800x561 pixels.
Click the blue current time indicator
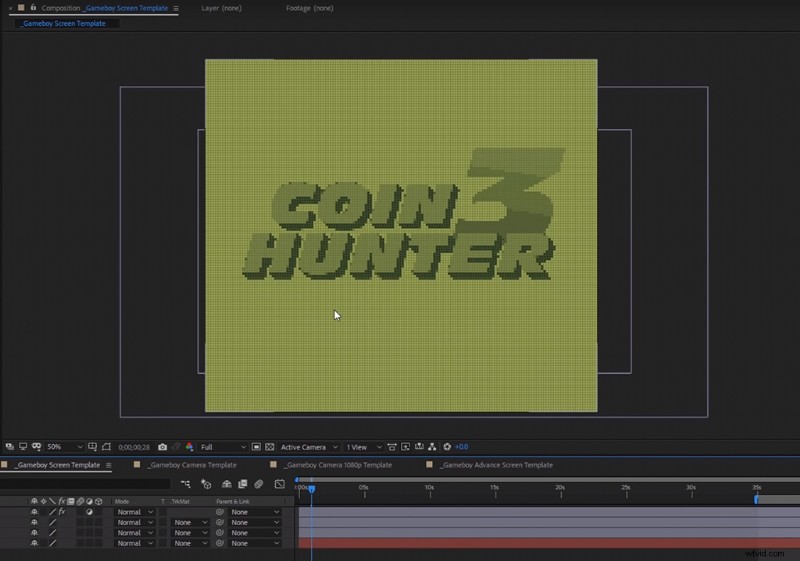[311, 489]
